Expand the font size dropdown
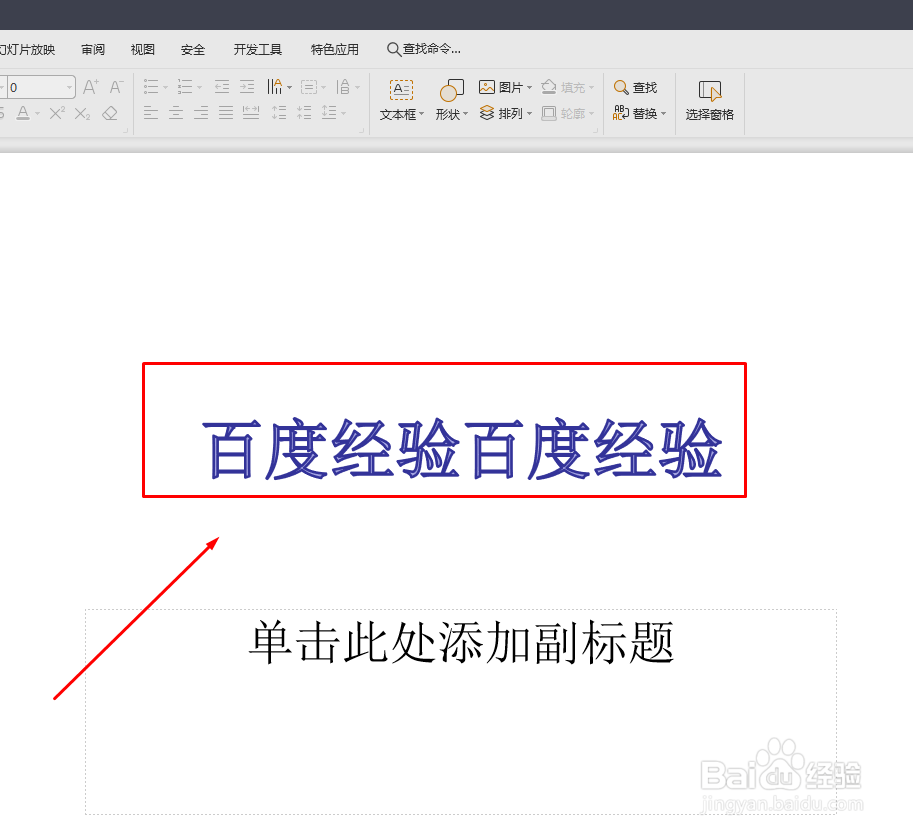The height and width of the screenshot is (835, 913). (x=69, y=87)
